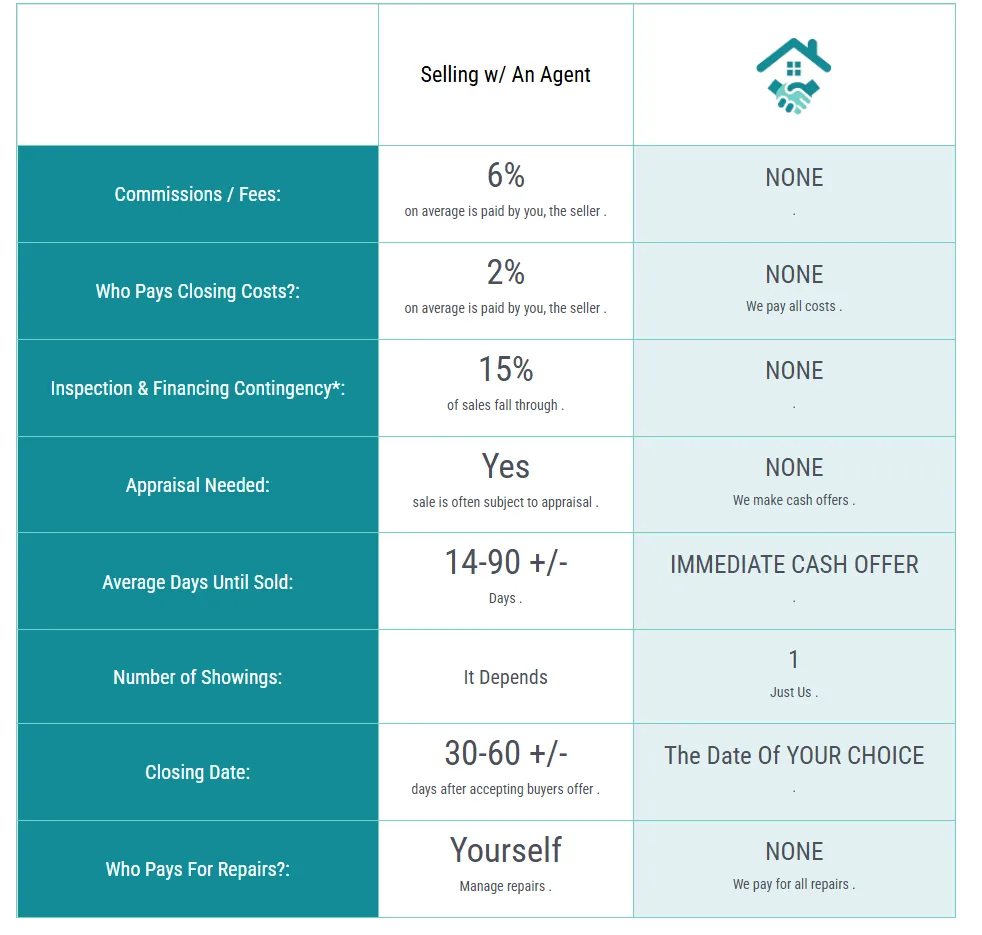
Task: Select the 'Selling w/ An Agent' column header
Action: [x=505, y=75]
